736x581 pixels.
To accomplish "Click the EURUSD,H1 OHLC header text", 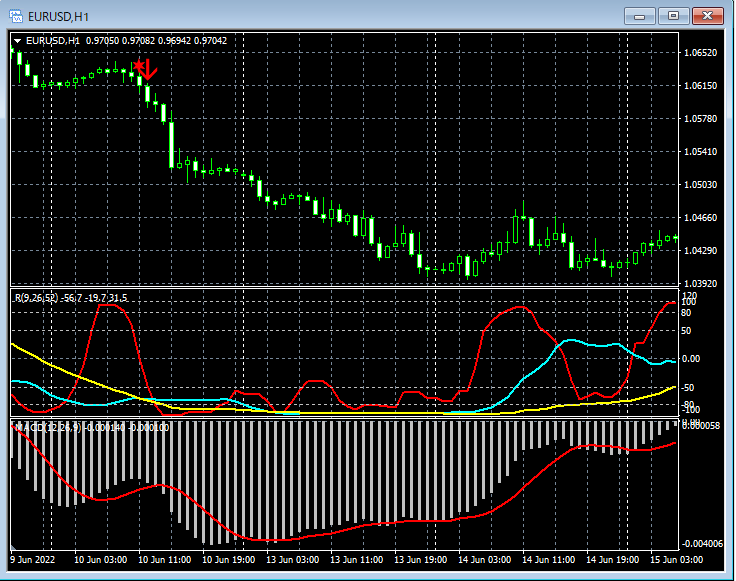I will pos(127,41).
